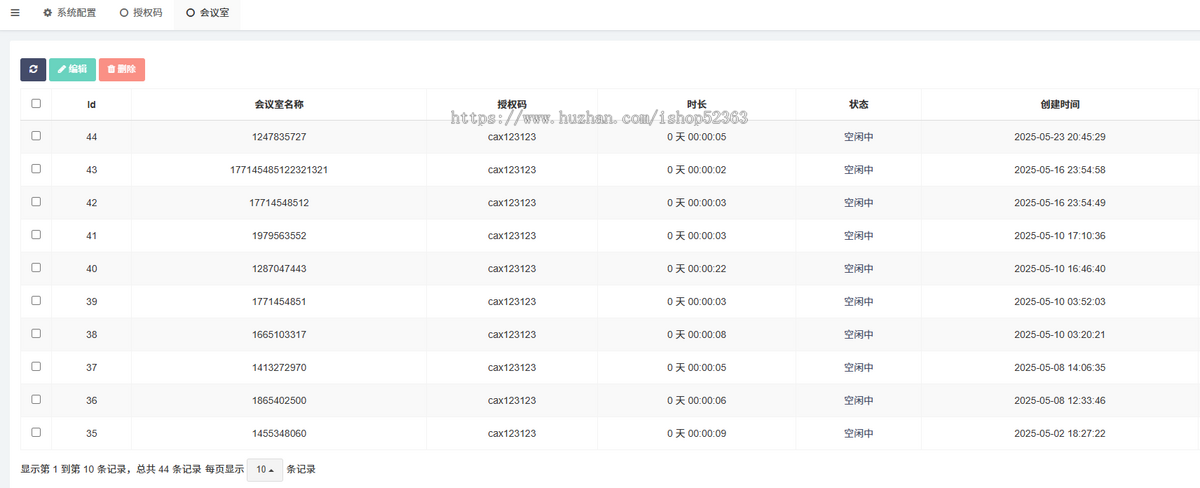Click the Id cell 37
1200x488 pixels.
tap(91, 368)
